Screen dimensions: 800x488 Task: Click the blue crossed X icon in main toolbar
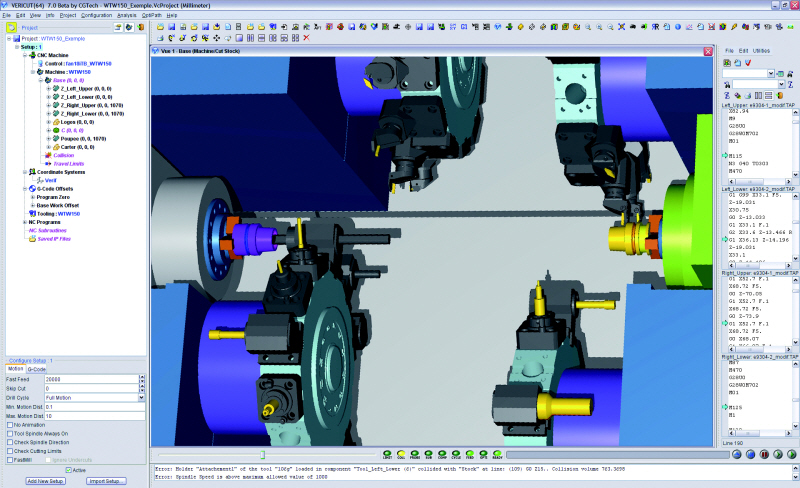point(621,27)
